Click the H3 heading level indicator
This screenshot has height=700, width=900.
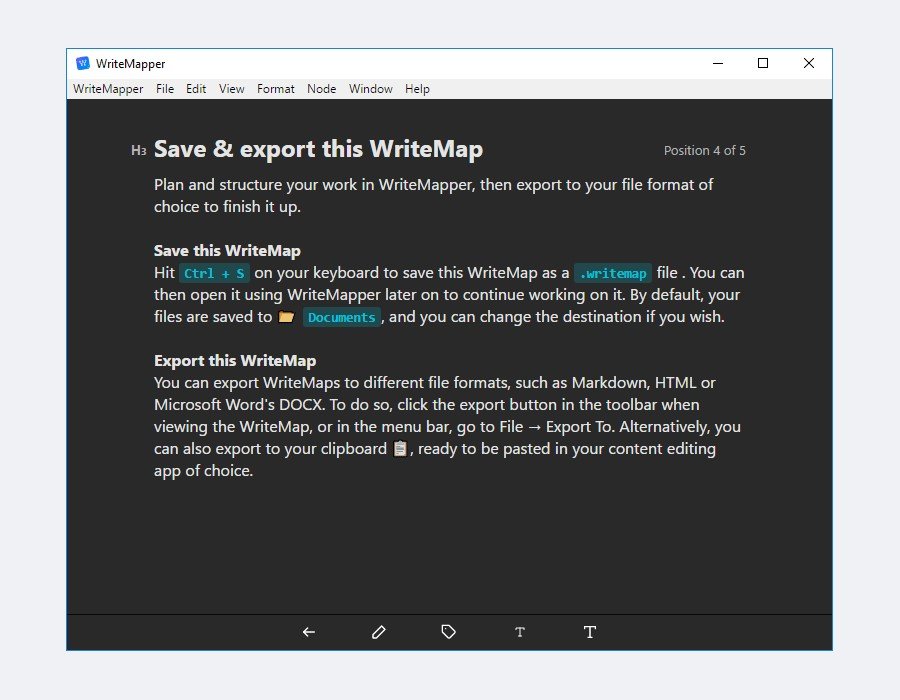(x=138, y=150)
